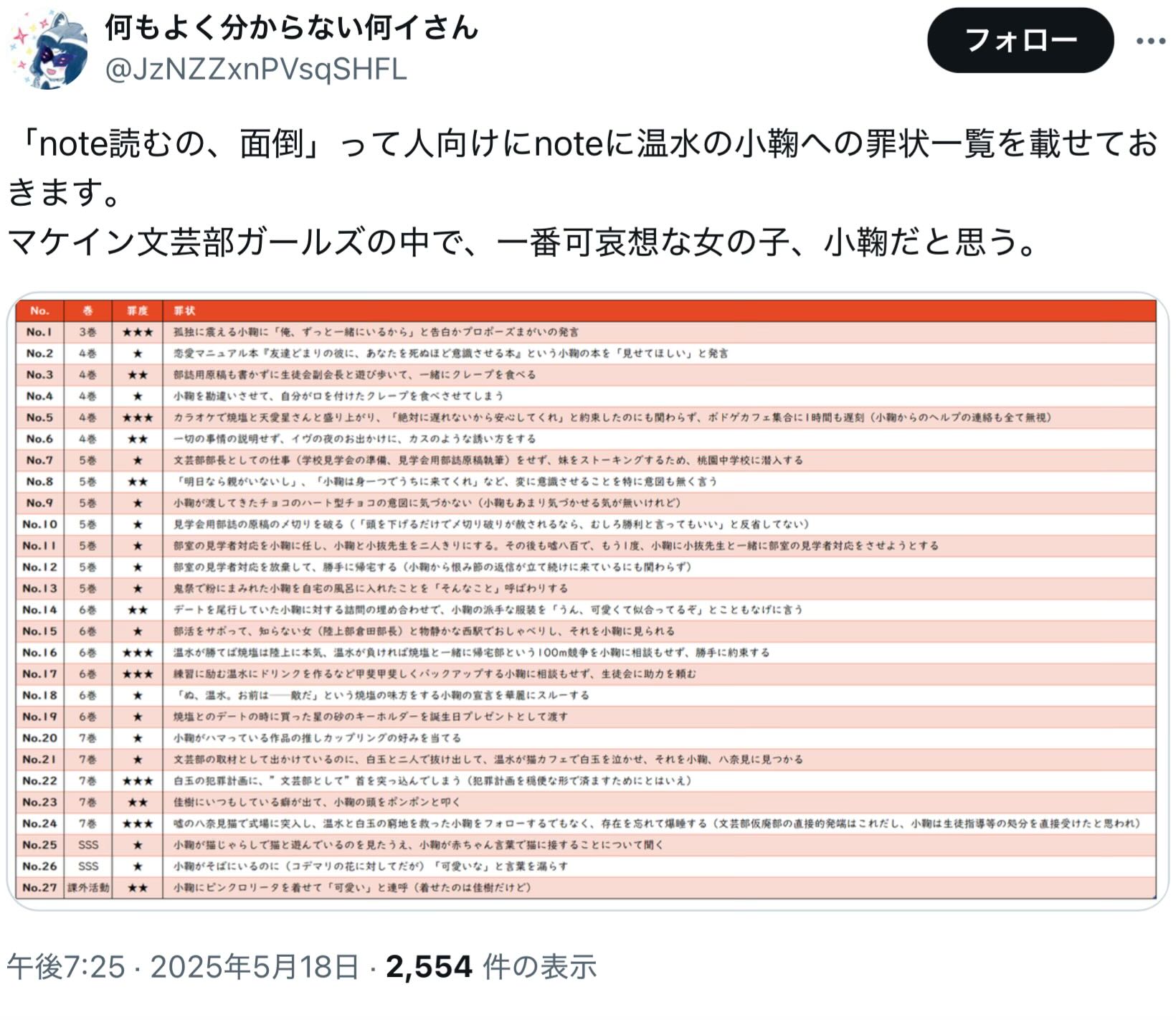Open the attached table image
The height and width of the screenshot is (1020, 1176).
[587, 601]
